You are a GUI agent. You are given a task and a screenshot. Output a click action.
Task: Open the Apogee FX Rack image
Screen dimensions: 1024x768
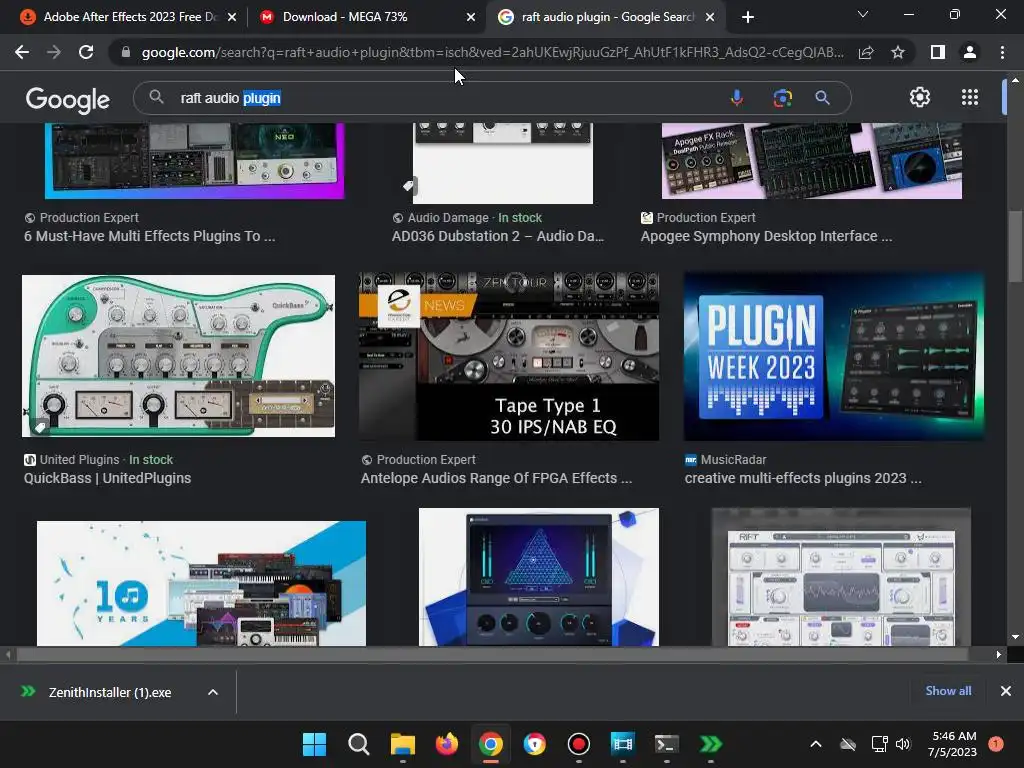coord(812,161)
